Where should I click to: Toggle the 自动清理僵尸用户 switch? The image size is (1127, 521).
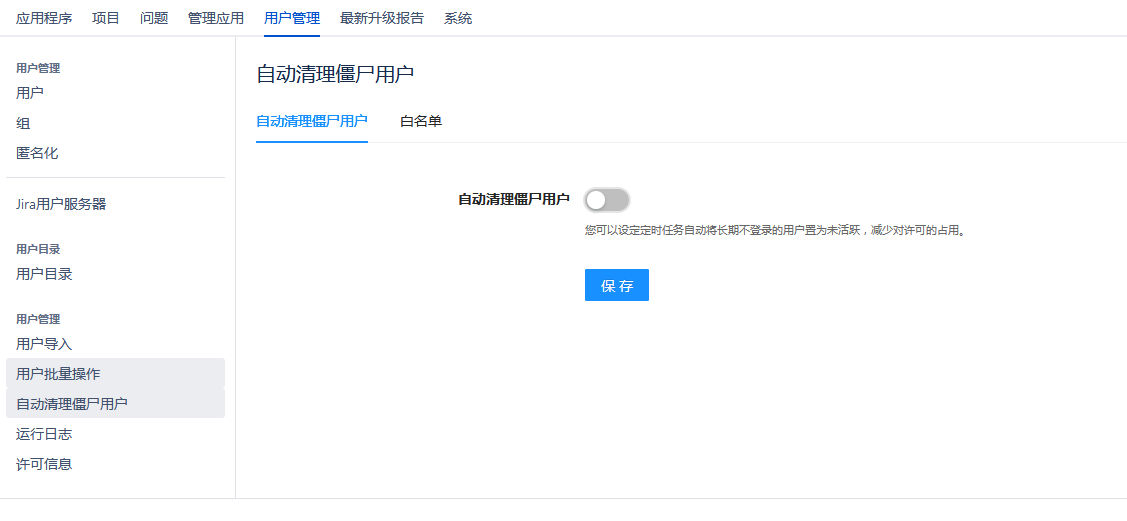[607, 200]
